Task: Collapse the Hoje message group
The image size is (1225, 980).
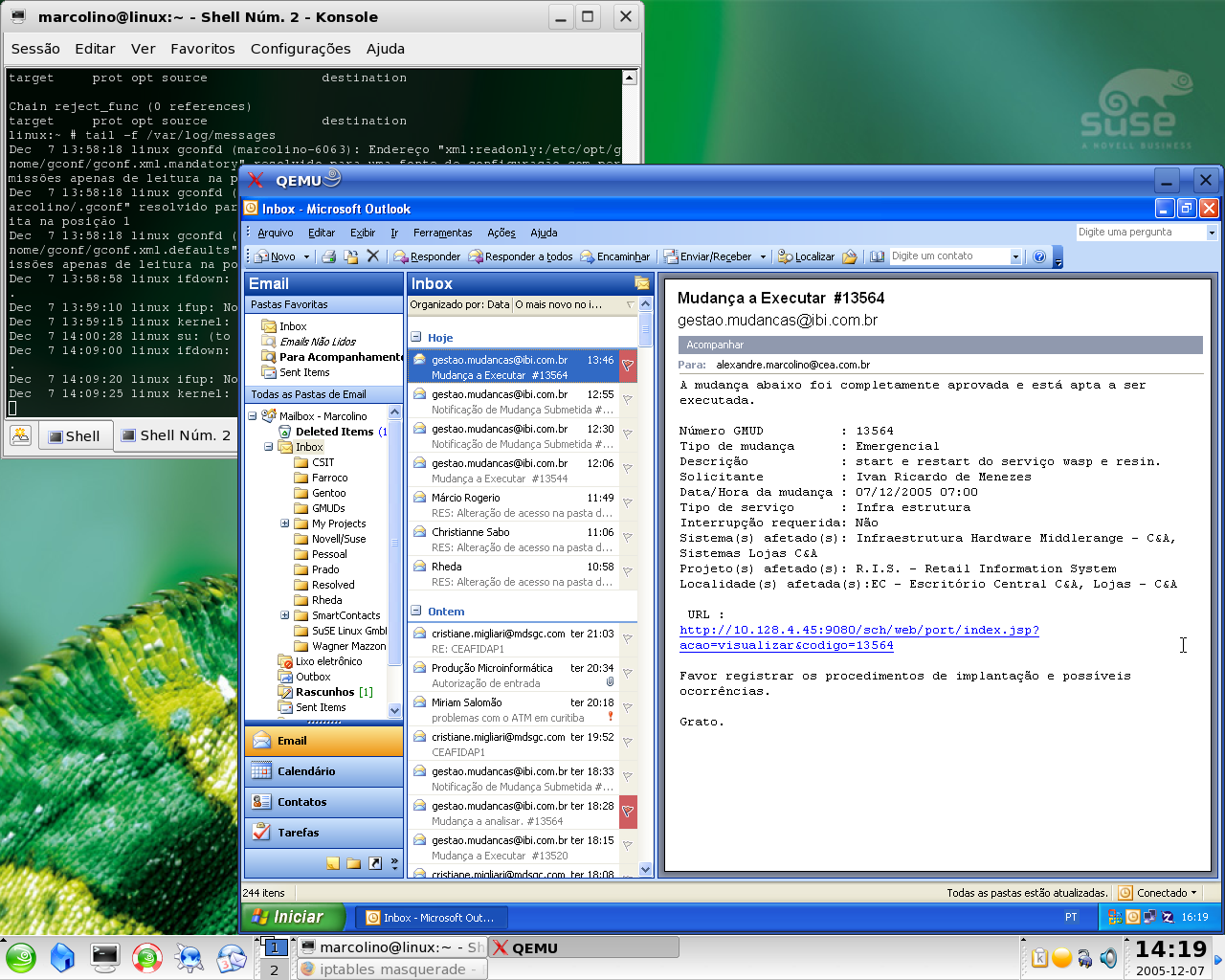Action: click(416, 337)
